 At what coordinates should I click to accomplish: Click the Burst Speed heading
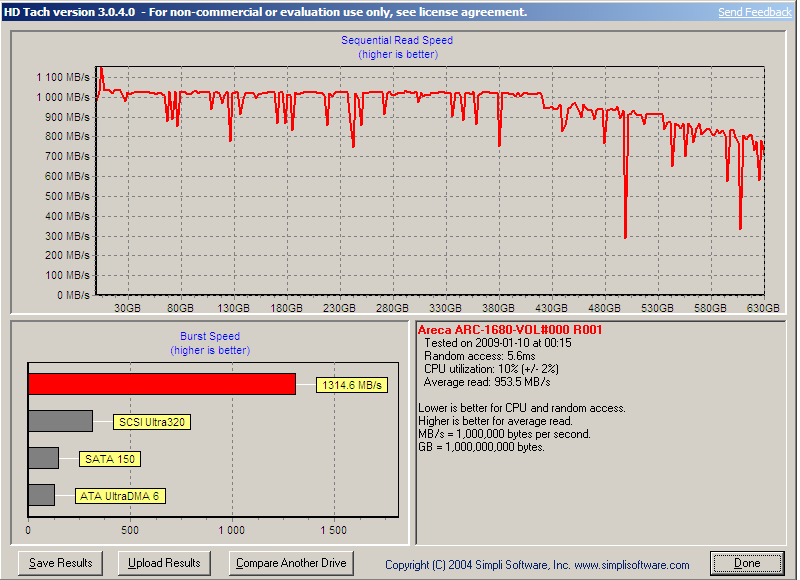click(x=210, y=336)
